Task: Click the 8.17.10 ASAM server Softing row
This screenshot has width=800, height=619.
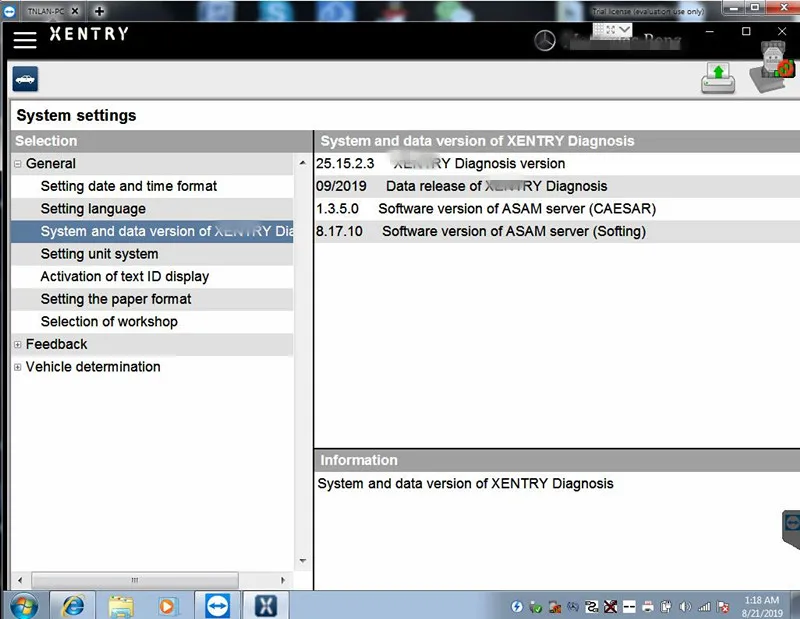Action: (557, 231)
